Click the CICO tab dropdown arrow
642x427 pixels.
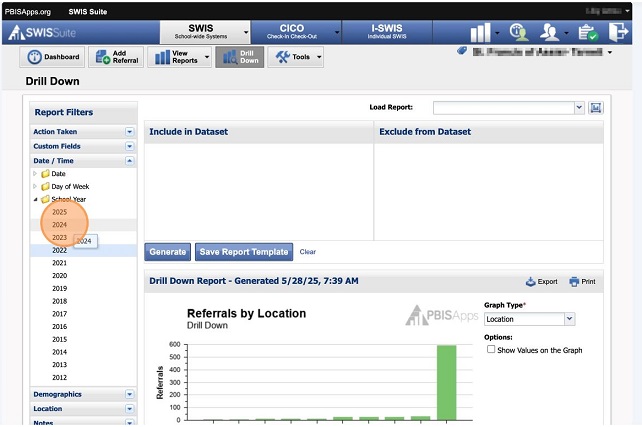(337, 33)
